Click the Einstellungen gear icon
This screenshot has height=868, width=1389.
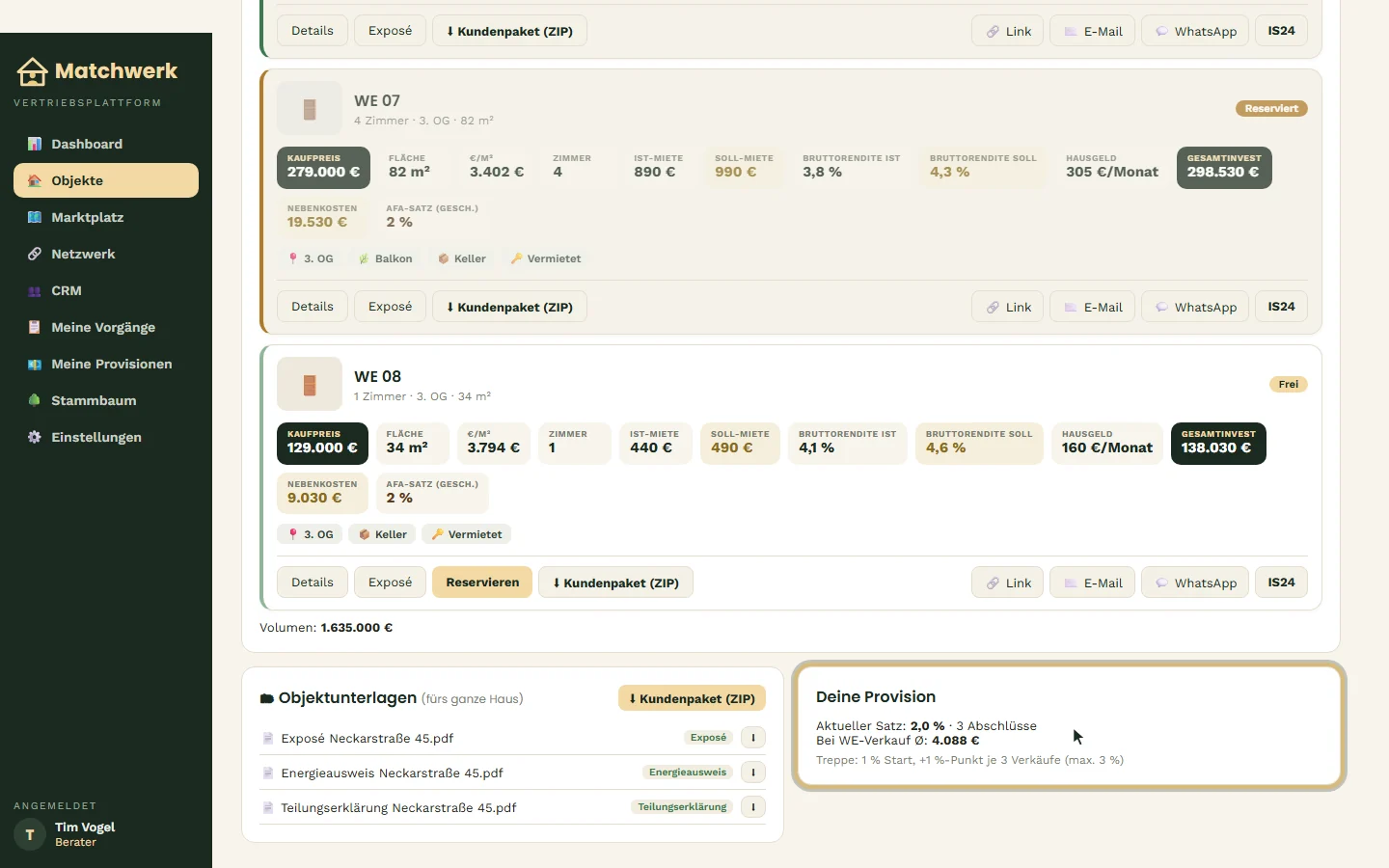click(x=35, y=437)
